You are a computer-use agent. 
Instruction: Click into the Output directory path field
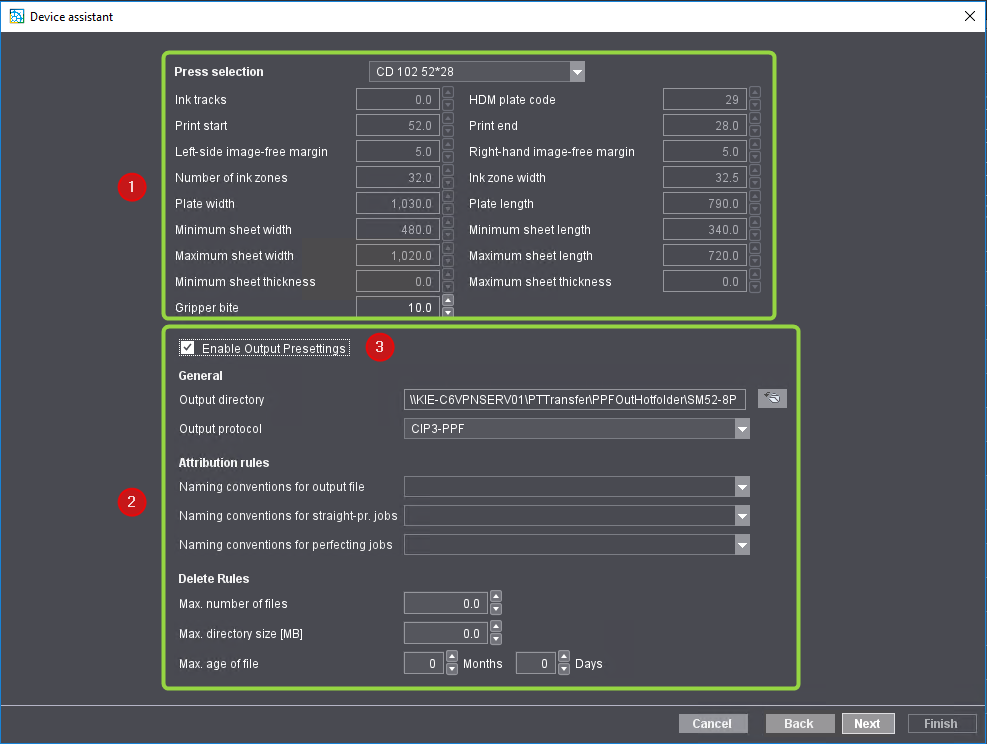click(x=575, y=399)
